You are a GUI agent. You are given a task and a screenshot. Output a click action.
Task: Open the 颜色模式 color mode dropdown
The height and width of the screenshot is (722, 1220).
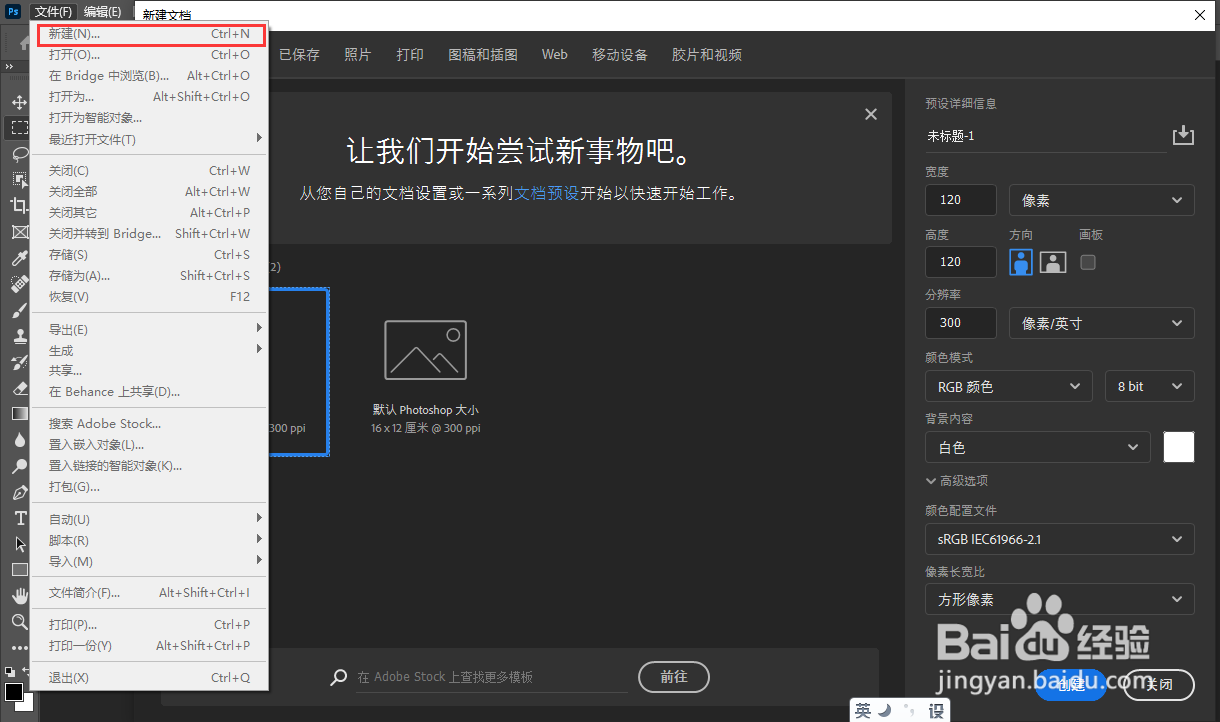click(1008, 385)
